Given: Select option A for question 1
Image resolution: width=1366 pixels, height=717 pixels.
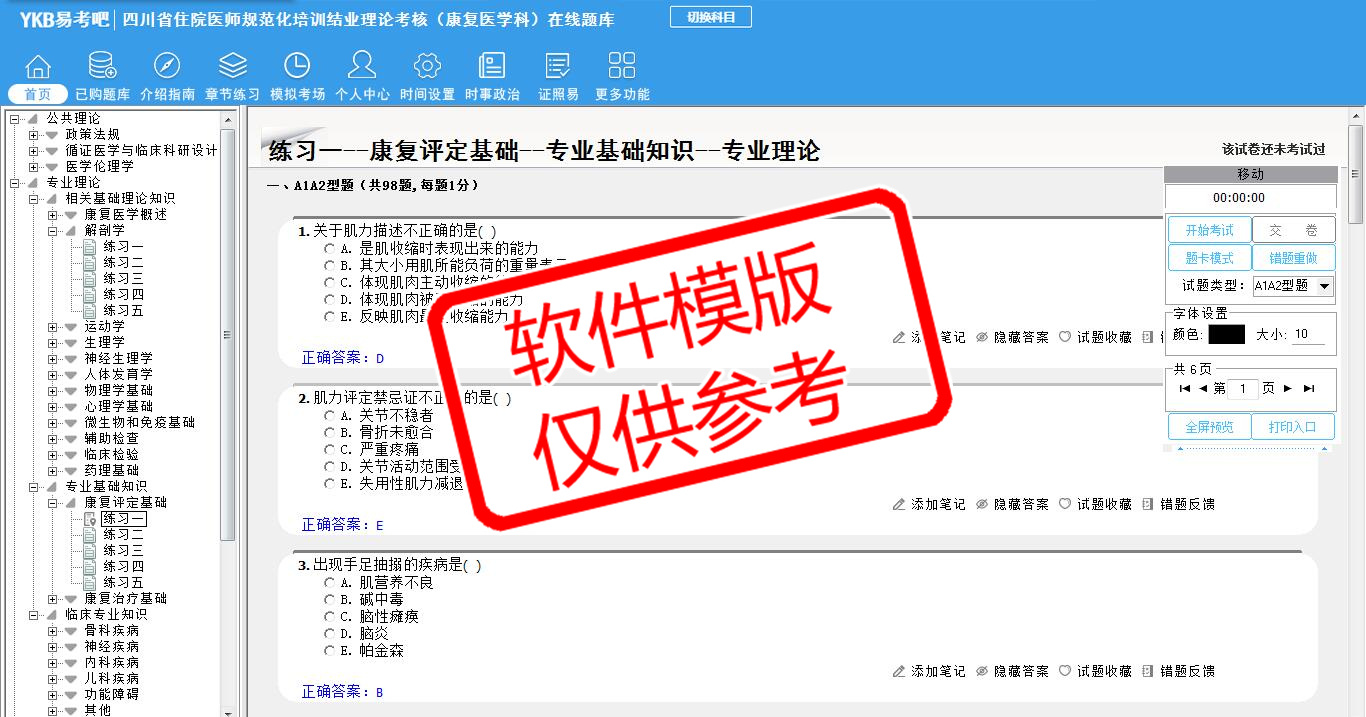Looking at the screenshot, I should [x=329, y=248].
